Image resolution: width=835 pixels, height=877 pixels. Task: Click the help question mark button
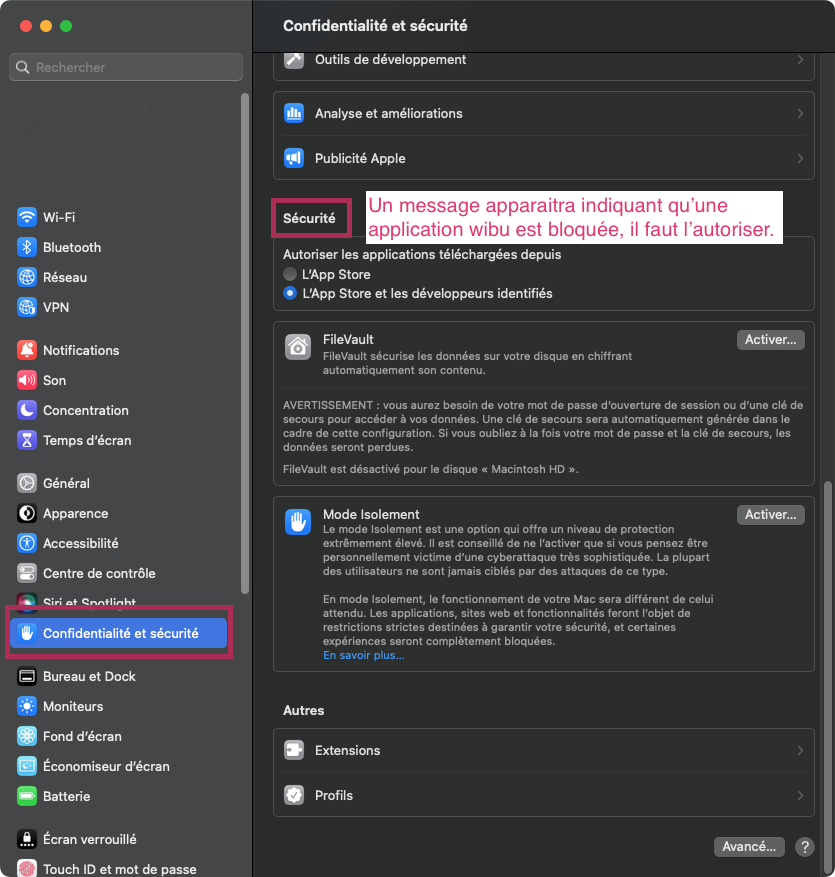(x=805, y=847)
